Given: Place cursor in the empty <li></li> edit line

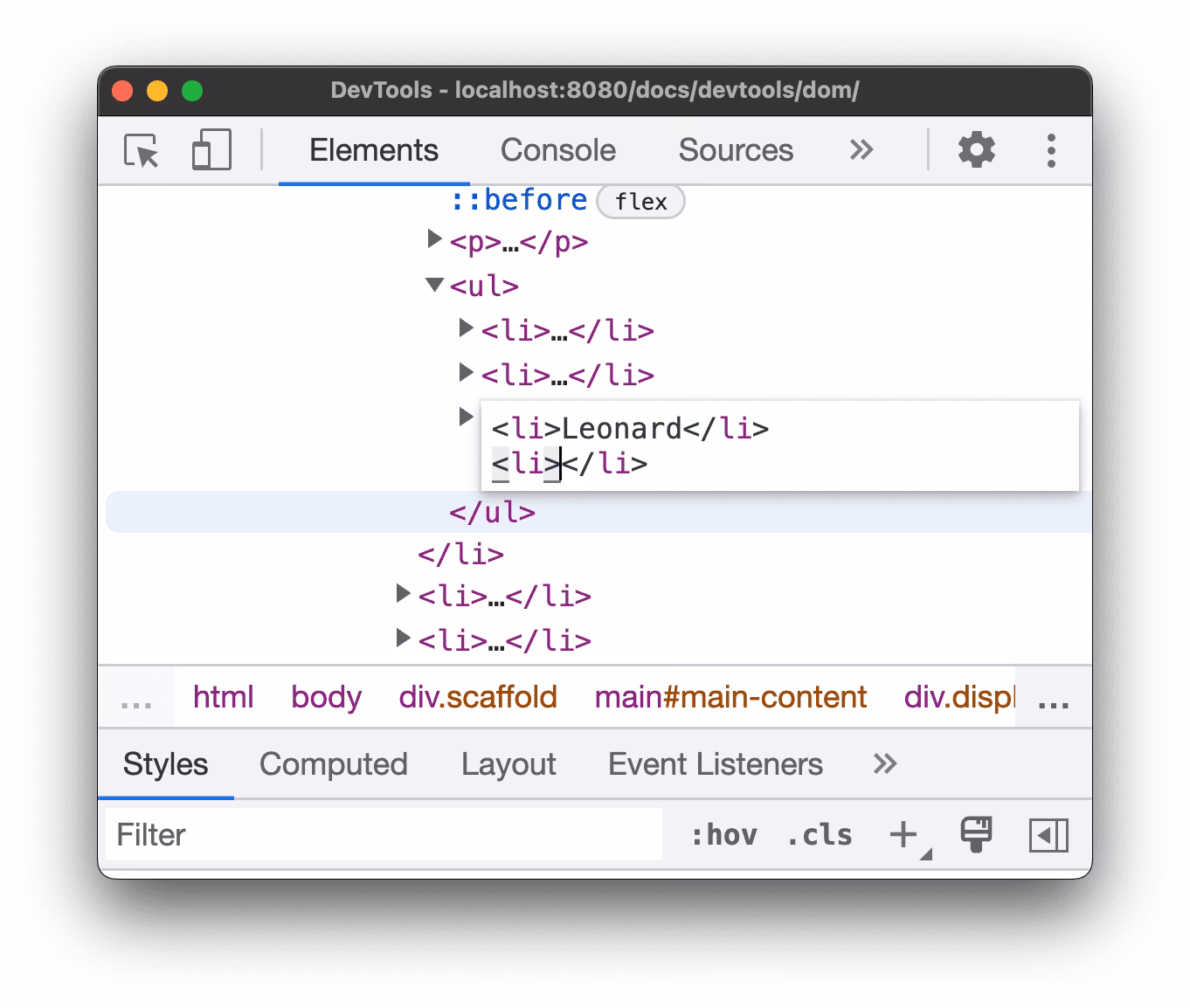Looking at the screenshot, I should 570,464.
